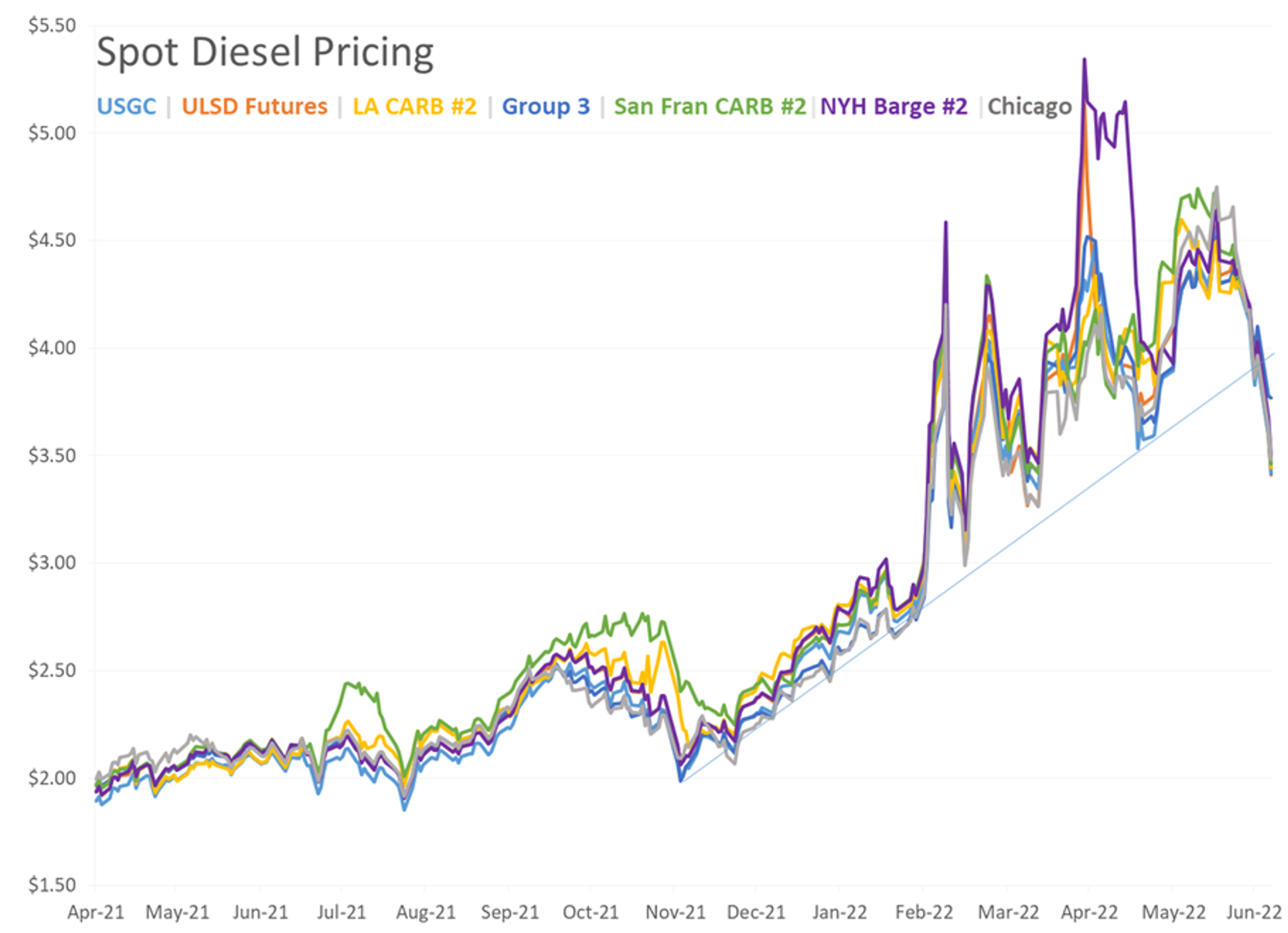Click the '$4.50' y-axis label
Screen dimensions: 1288x933
52,240
